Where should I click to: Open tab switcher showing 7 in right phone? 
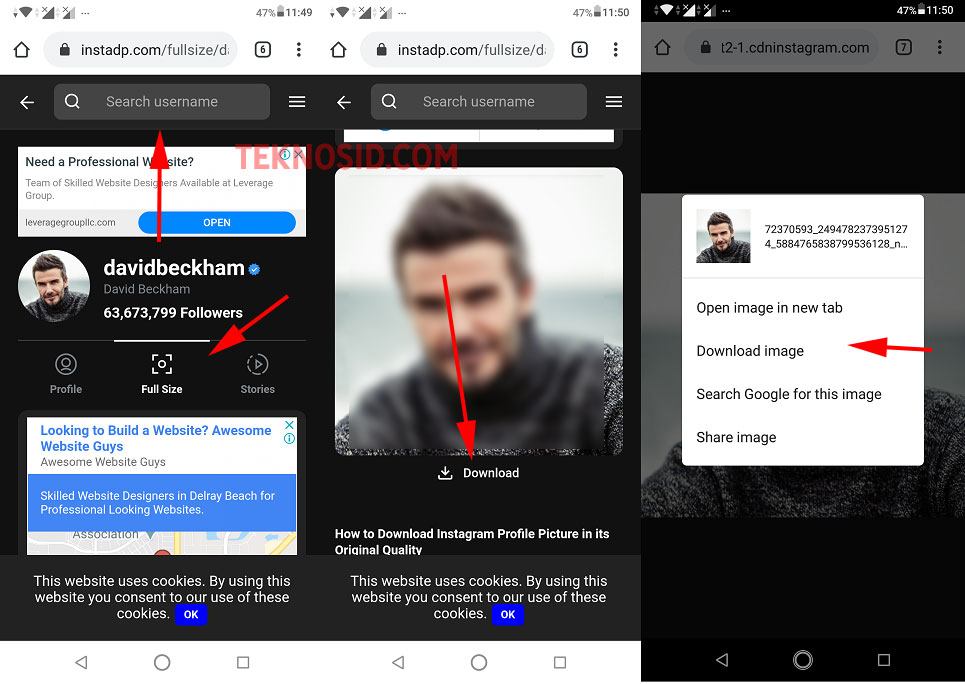click(903, 47)
